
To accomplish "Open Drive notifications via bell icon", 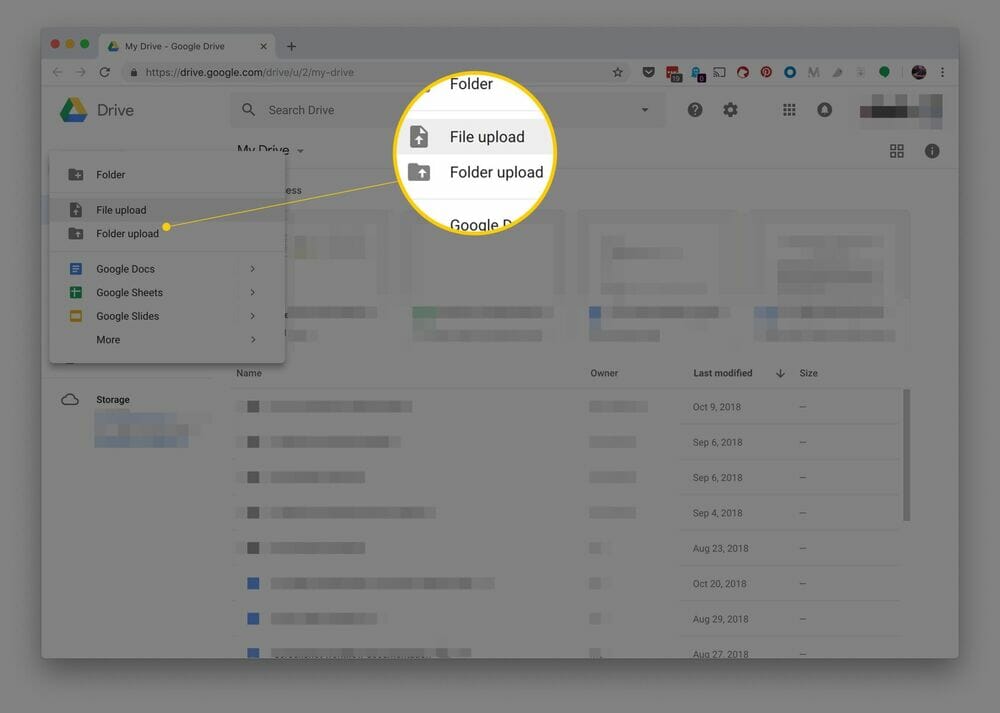I will point(825,109).
